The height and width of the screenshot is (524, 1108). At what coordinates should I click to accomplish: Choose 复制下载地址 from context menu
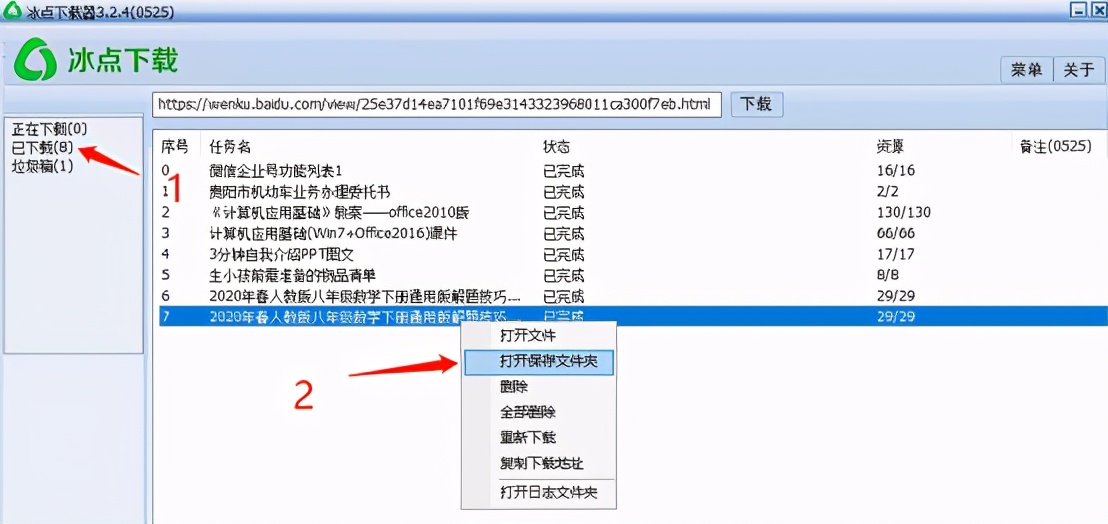click(539, 463)
